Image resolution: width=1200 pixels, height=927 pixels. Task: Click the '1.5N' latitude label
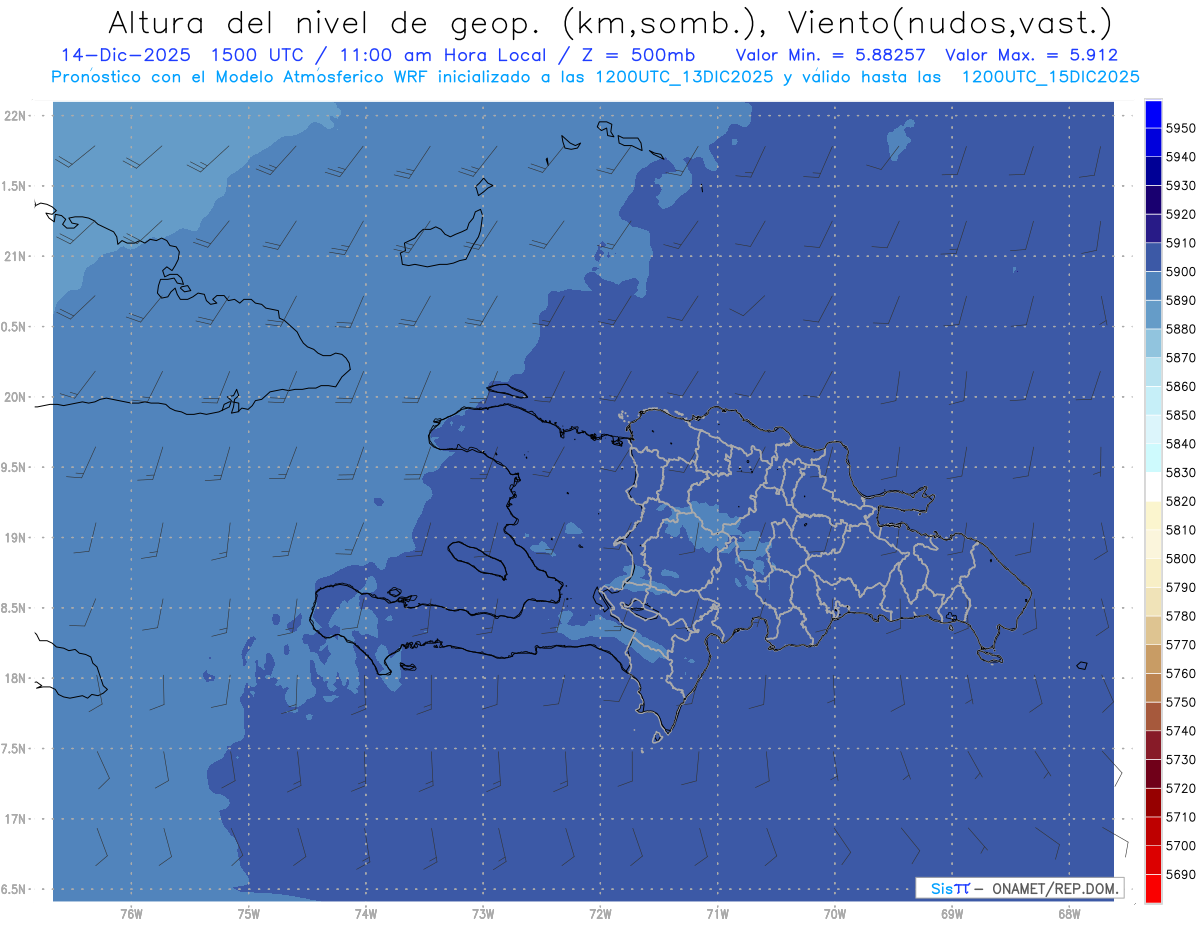15,186
